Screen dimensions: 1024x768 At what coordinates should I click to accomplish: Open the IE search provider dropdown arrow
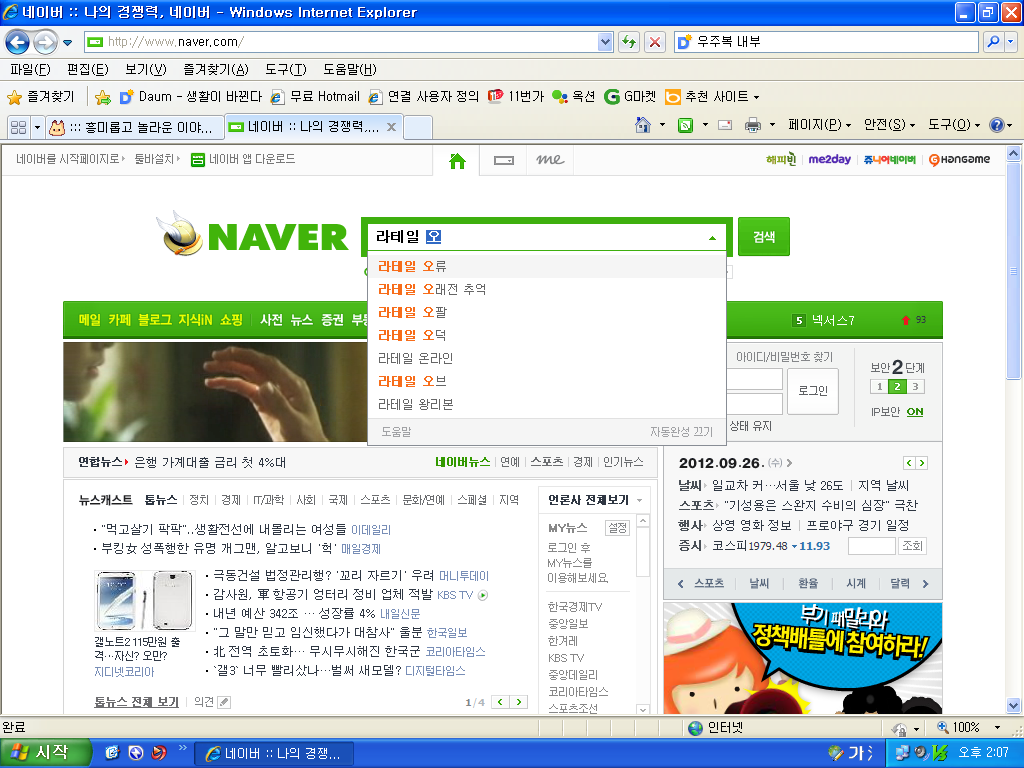(x=1010, y=42)
